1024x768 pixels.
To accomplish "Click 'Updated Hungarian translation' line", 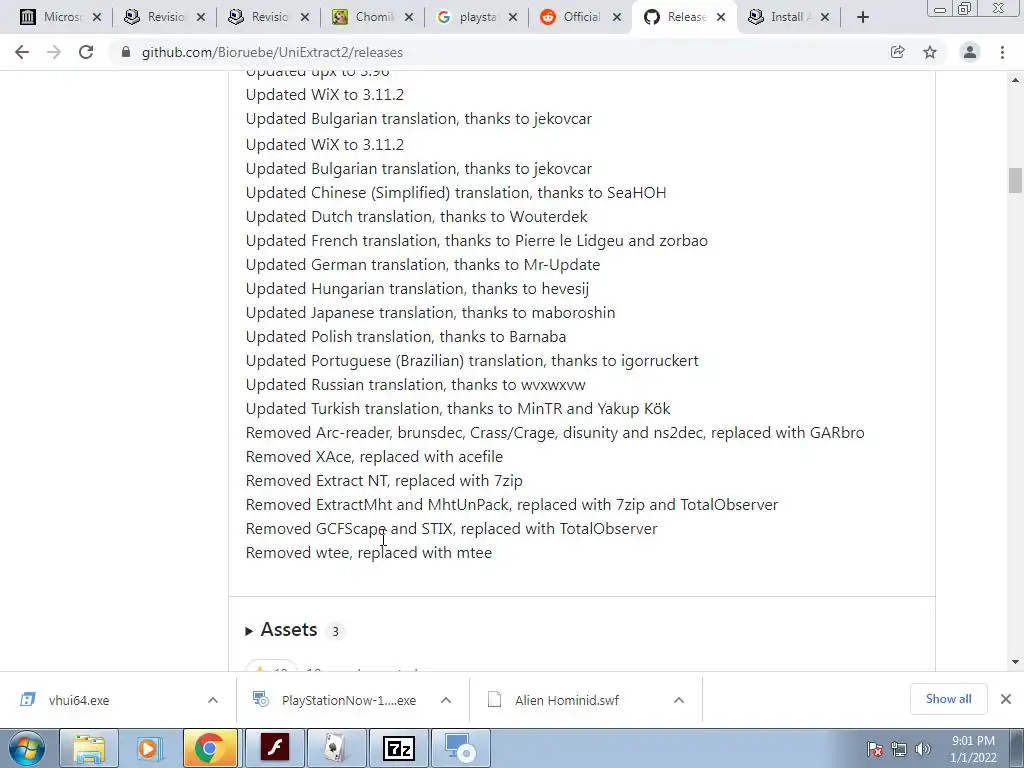I will click(x=417, y=289).
